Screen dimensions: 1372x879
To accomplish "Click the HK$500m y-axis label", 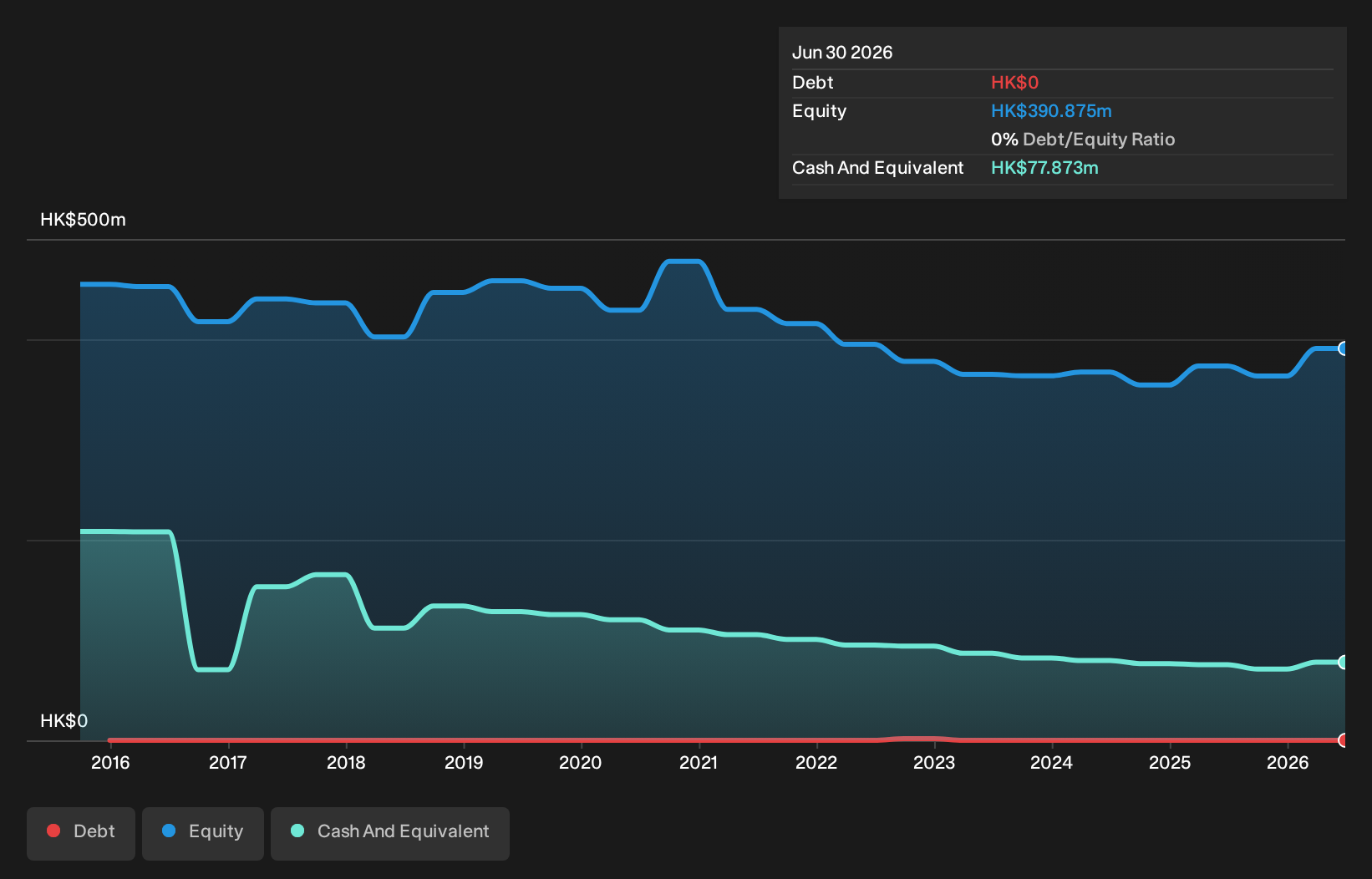I will tap(83, 220).
